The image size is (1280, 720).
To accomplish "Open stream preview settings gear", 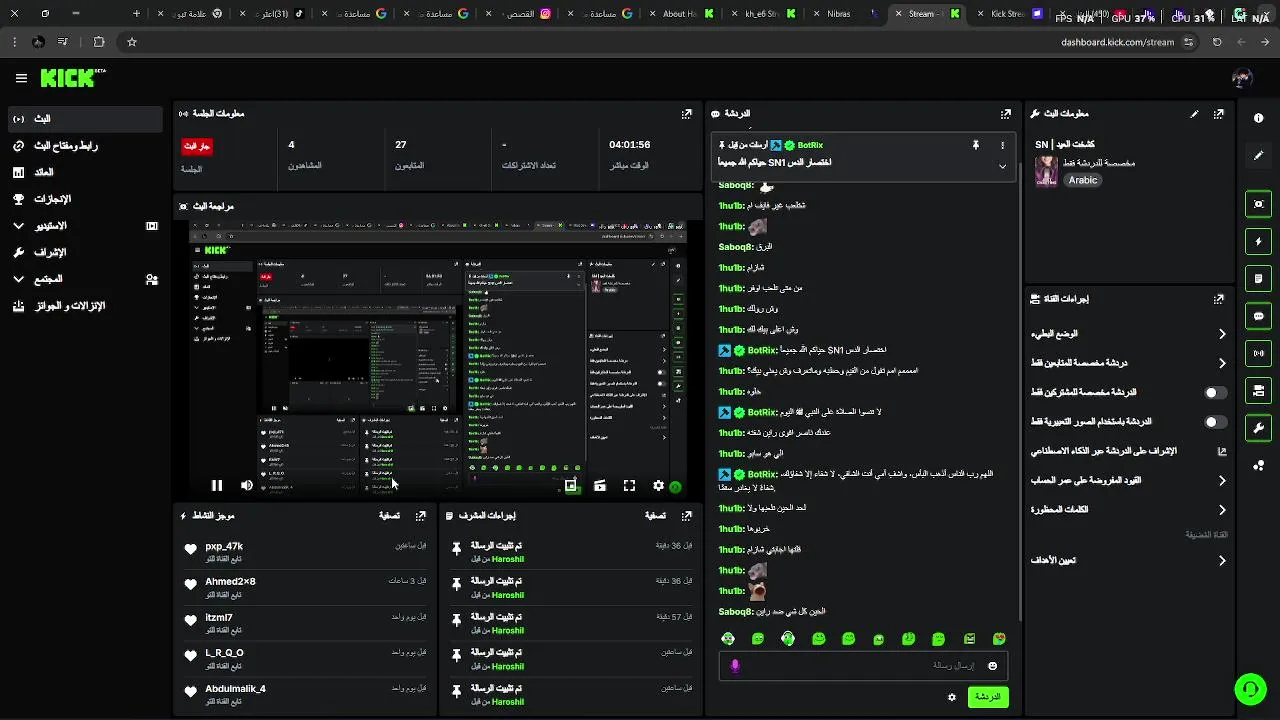I will (658, 486).
